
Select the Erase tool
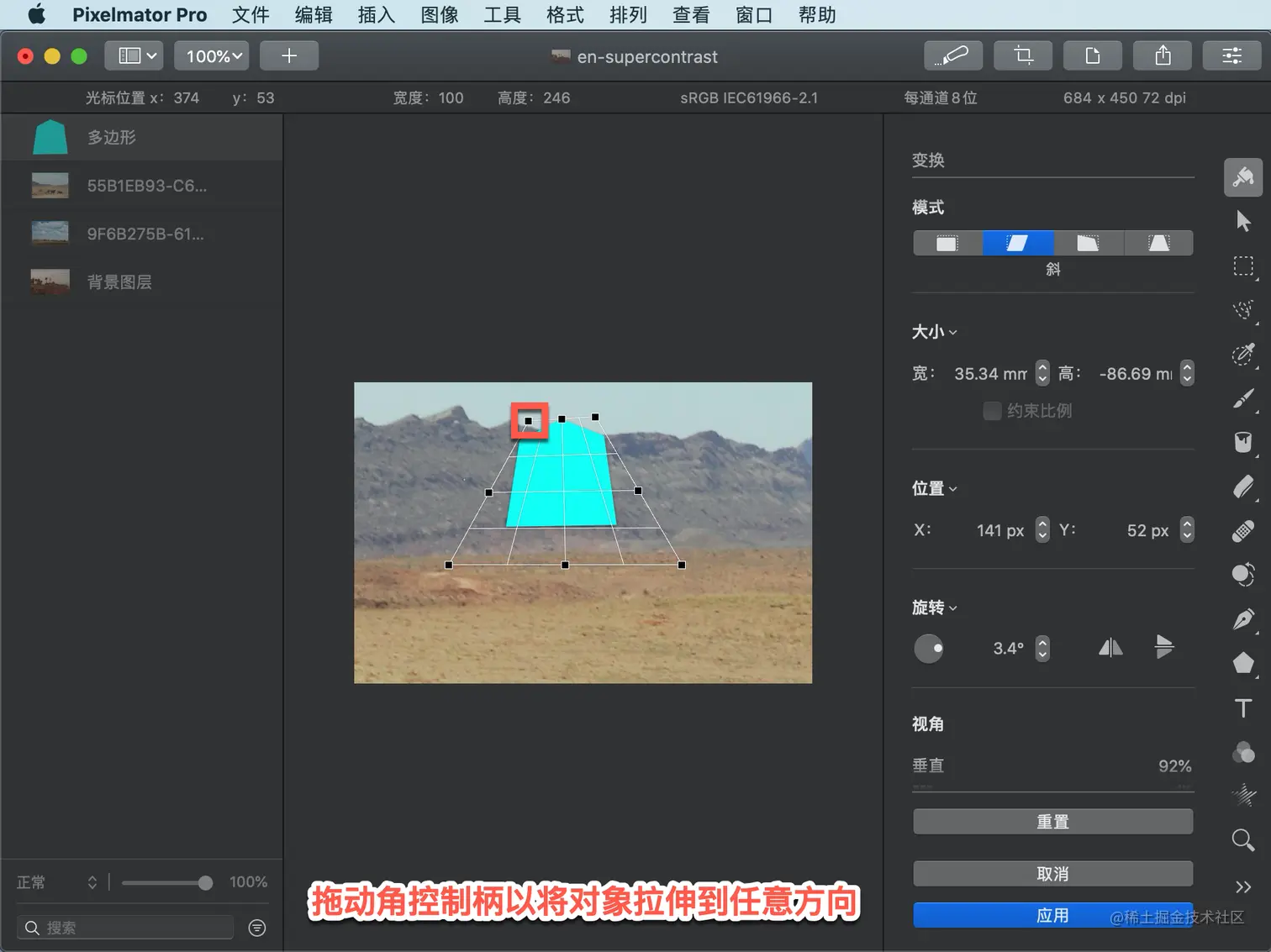click(x=1243, y=487)
